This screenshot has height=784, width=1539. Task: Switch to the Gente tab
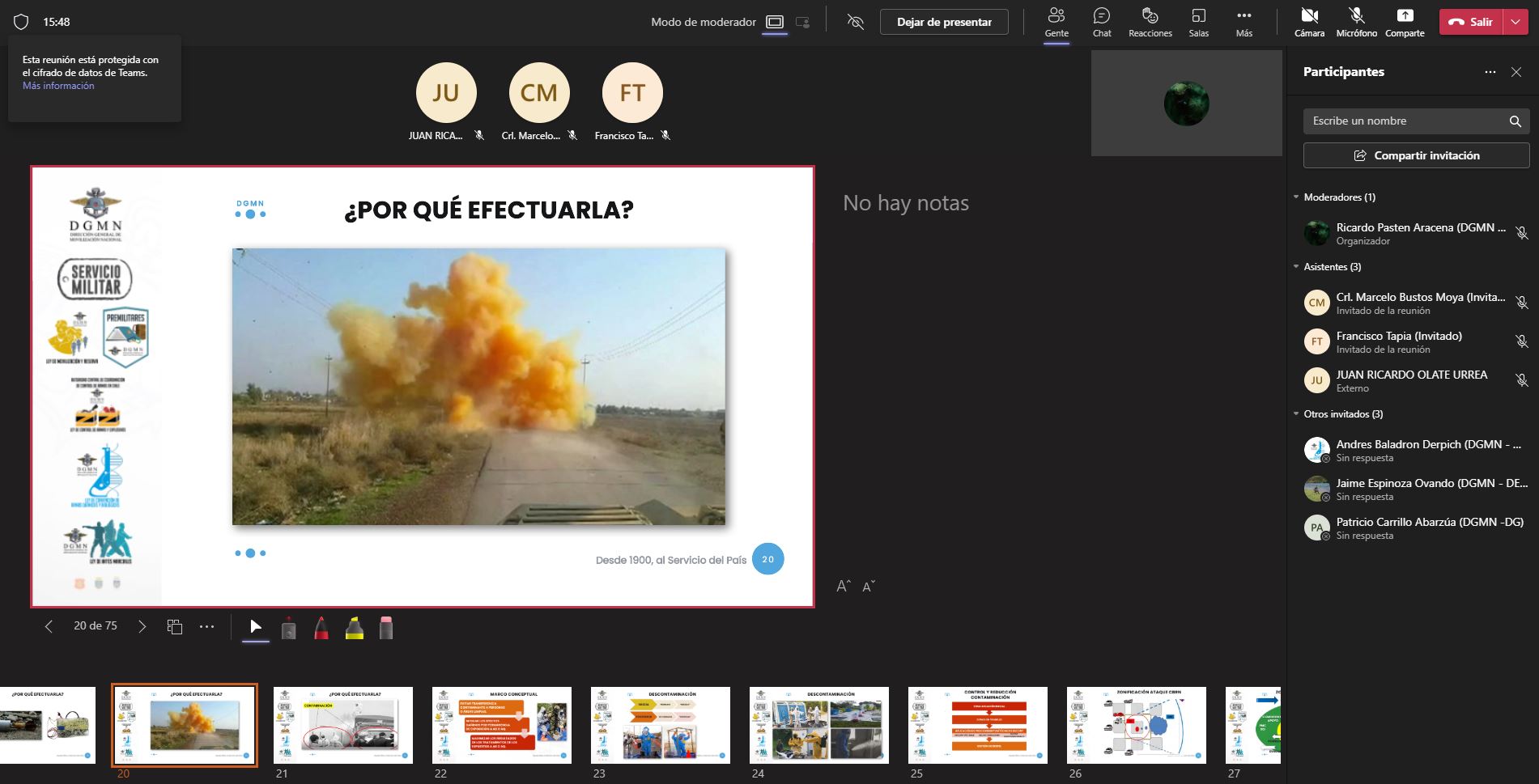click(x=1056, y=22)
